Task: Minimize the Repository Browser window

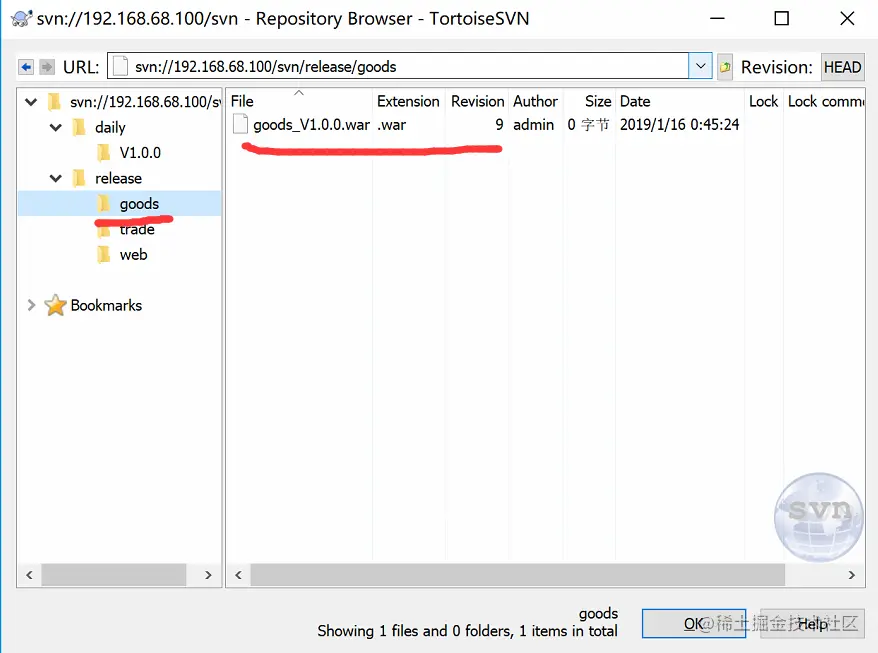Action: click(717, 18)
